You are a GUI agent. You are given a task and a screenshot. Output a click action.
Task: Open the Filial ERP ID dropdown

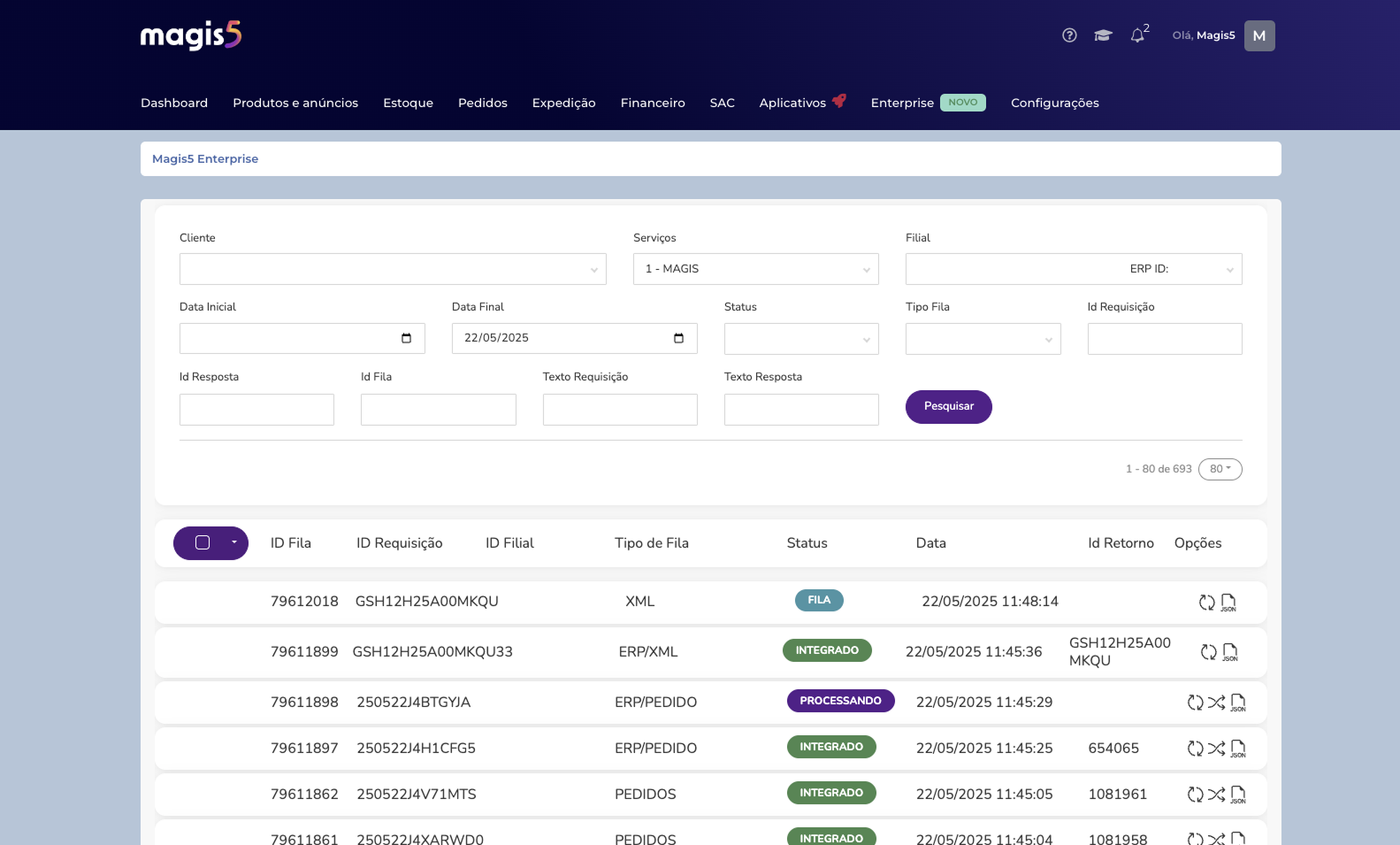pyautogui.click(x=1074, y=269)
